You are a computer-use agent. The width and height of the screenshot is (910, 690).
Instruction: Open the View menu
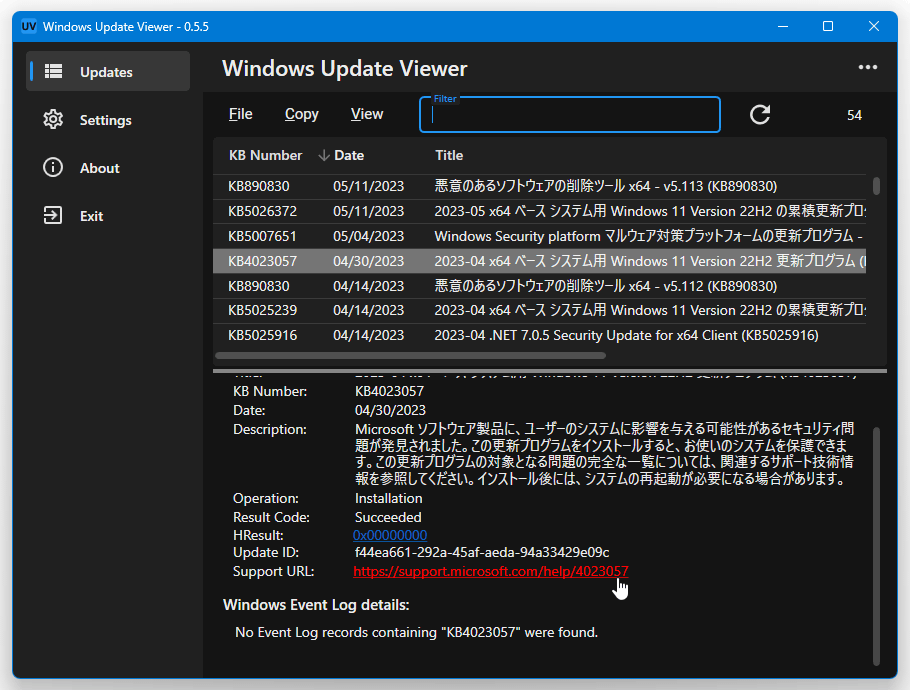[x=367, y=114]
